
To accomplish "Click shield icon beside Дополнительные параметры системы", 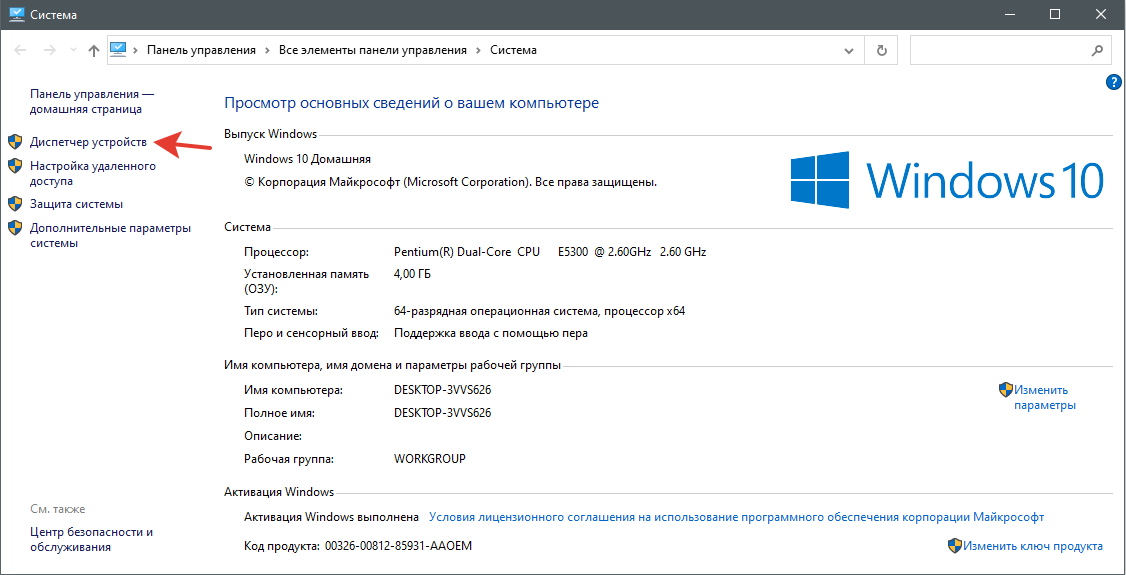I will 14,228.
